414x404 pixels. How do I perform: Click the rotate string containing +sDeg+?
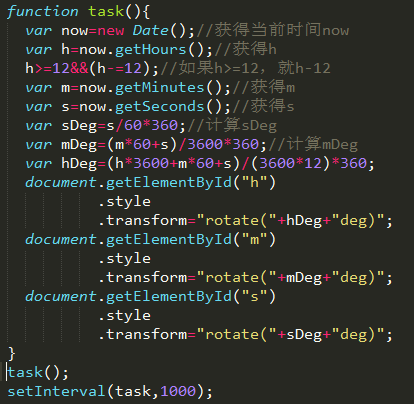coord(291,335)
